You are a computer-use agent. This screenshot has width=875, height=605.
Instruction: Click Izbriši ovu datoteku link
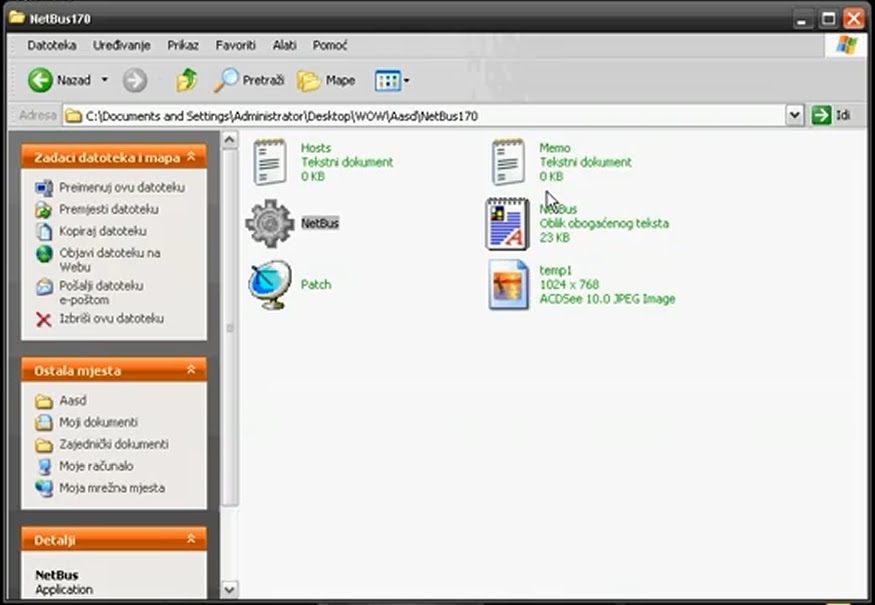click(111, 319)
